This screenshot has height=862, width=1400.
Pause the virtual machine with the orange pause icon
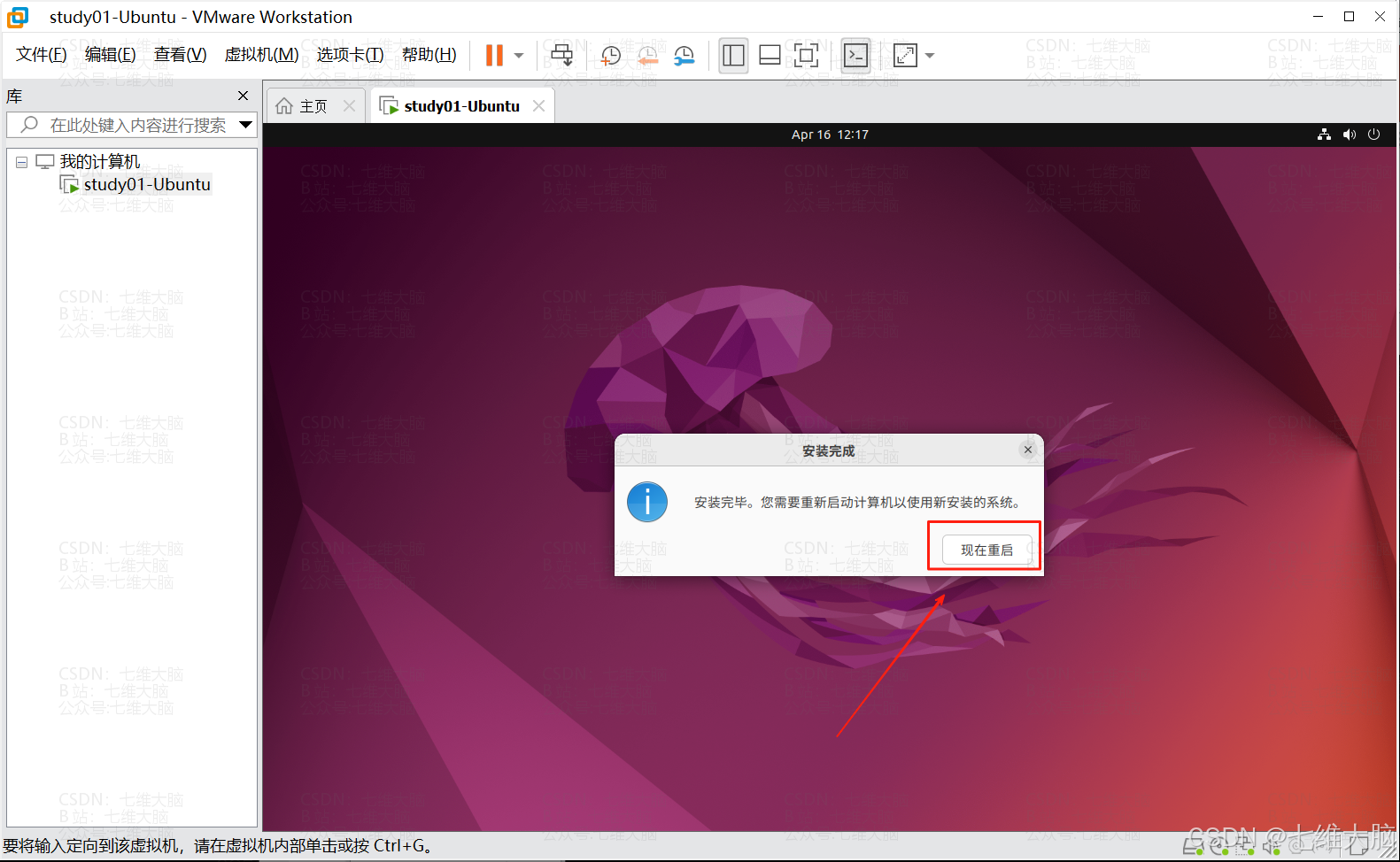point(494,55)
